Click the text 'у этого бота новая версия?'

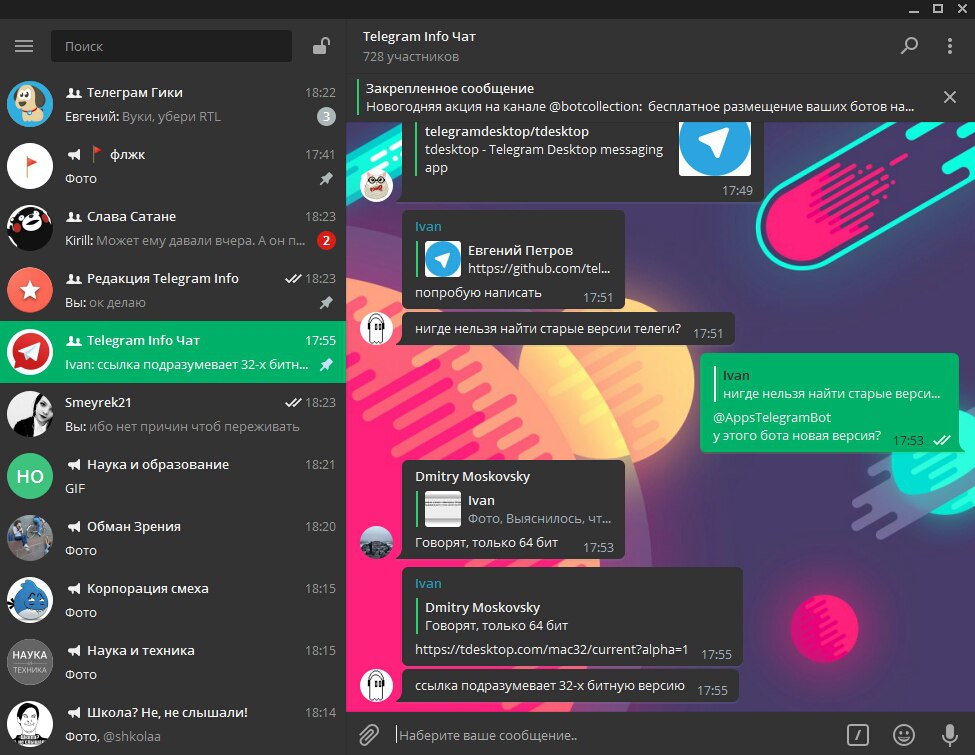coord(797,435)
